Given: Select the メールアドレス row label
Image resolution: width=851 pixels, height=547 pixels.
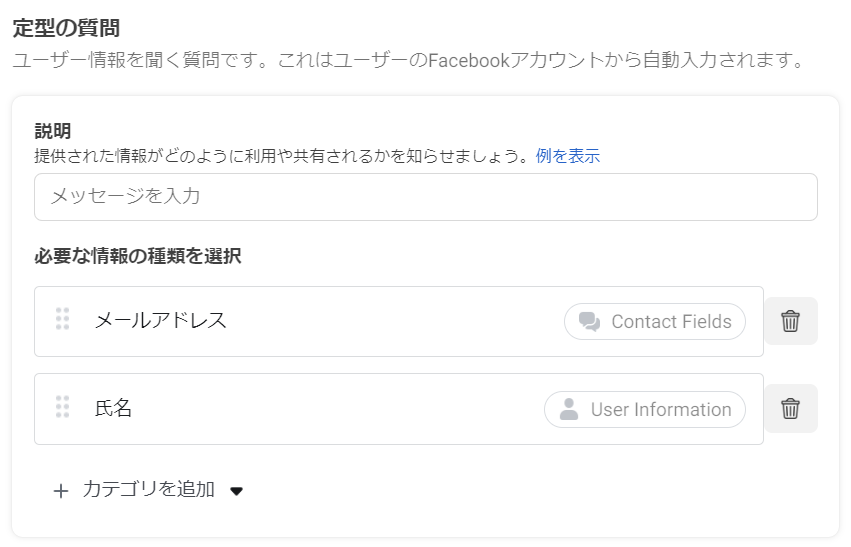Looking at the screenshot, I should coord(161,320).
